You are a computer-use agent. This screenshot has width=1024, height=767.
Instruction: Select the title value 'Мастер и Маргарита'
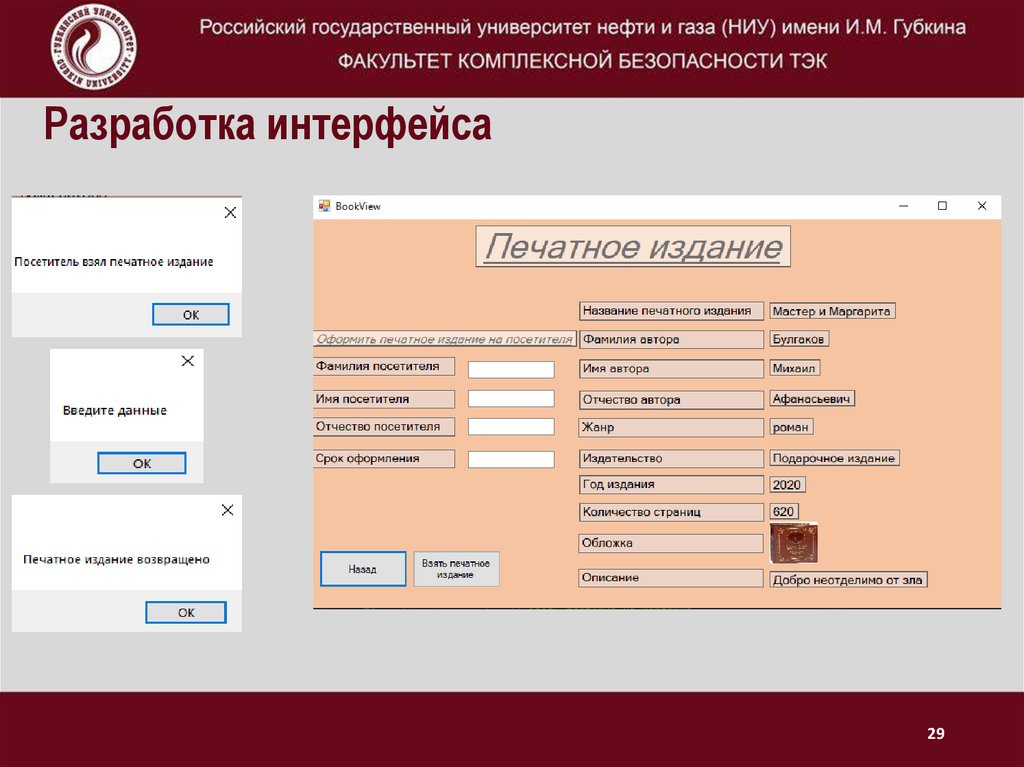(x=831, y=310)
